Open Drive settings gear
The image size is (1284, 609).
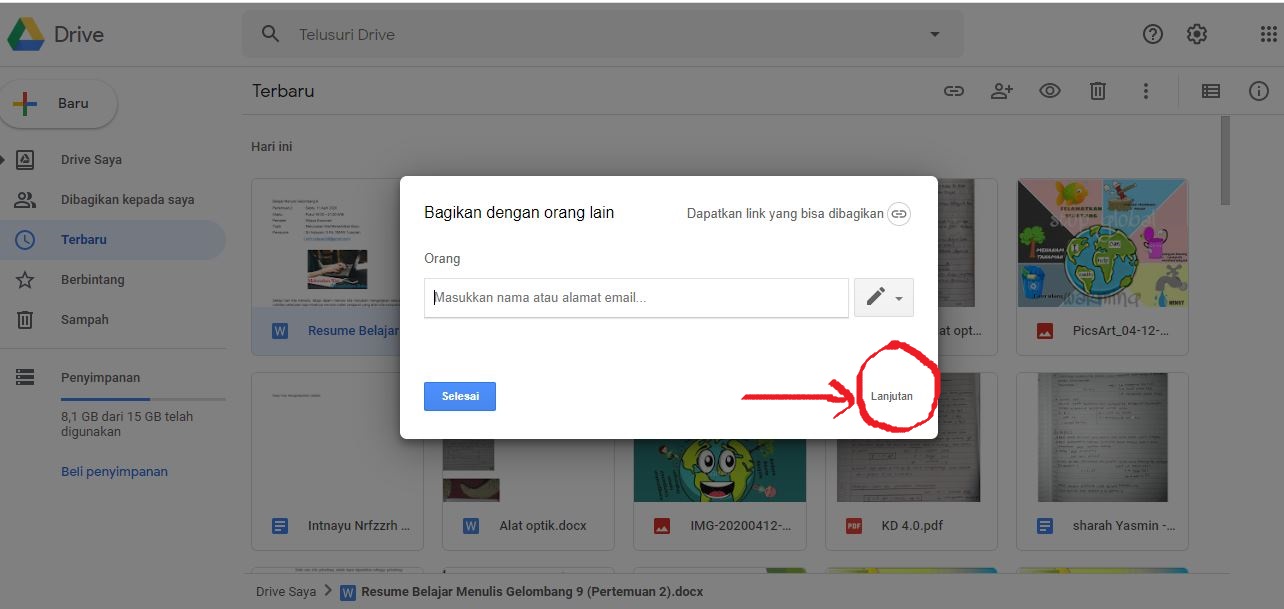pyautogui.click(x=1196, y=33)
